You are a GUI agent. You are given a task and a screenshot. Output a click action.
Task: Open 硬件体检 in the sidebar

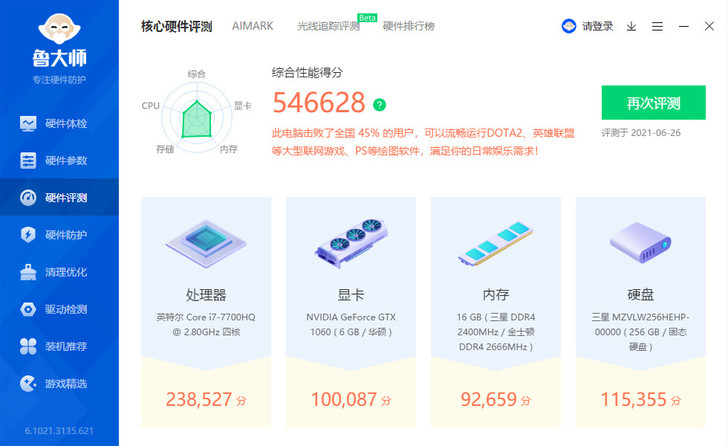click(59, 123)
